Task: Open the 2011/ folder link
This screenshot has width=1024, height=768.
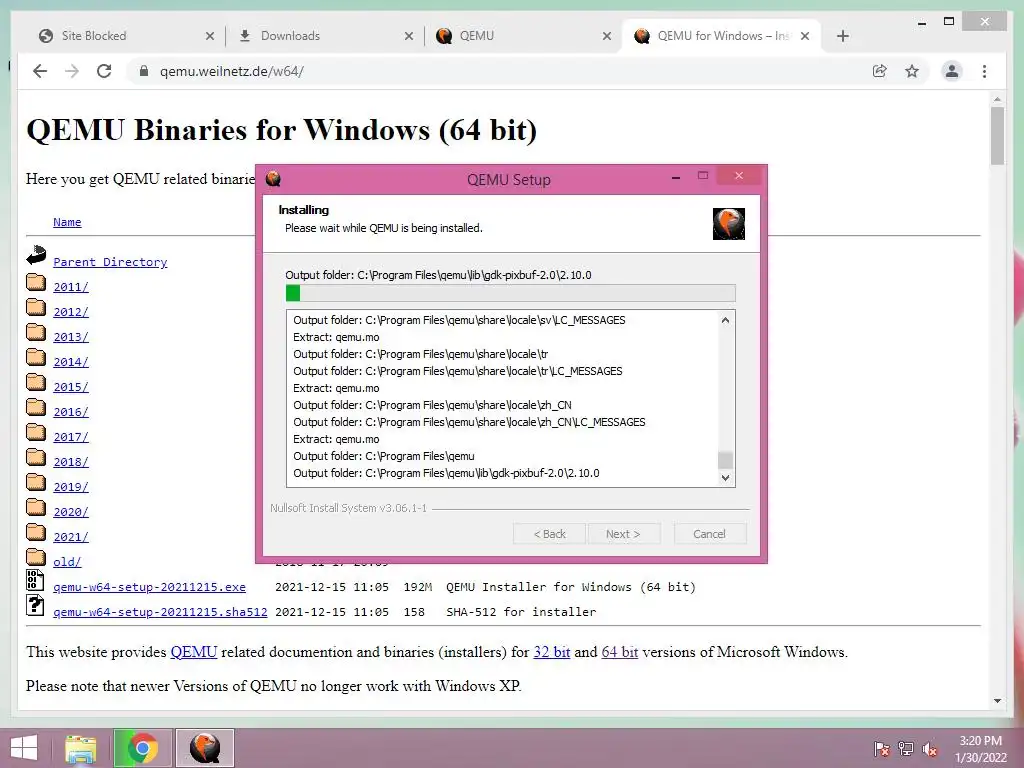Action: point(71,287)
